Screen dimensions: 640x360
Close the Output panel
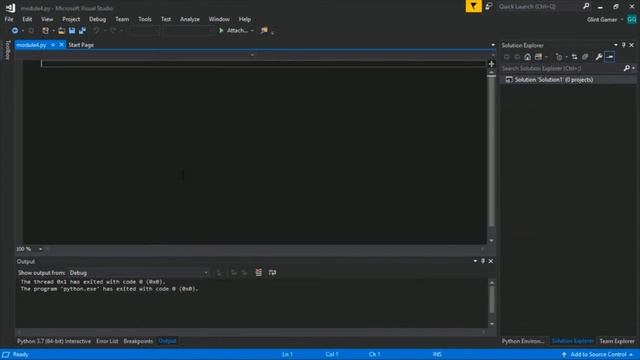point(491,261)
